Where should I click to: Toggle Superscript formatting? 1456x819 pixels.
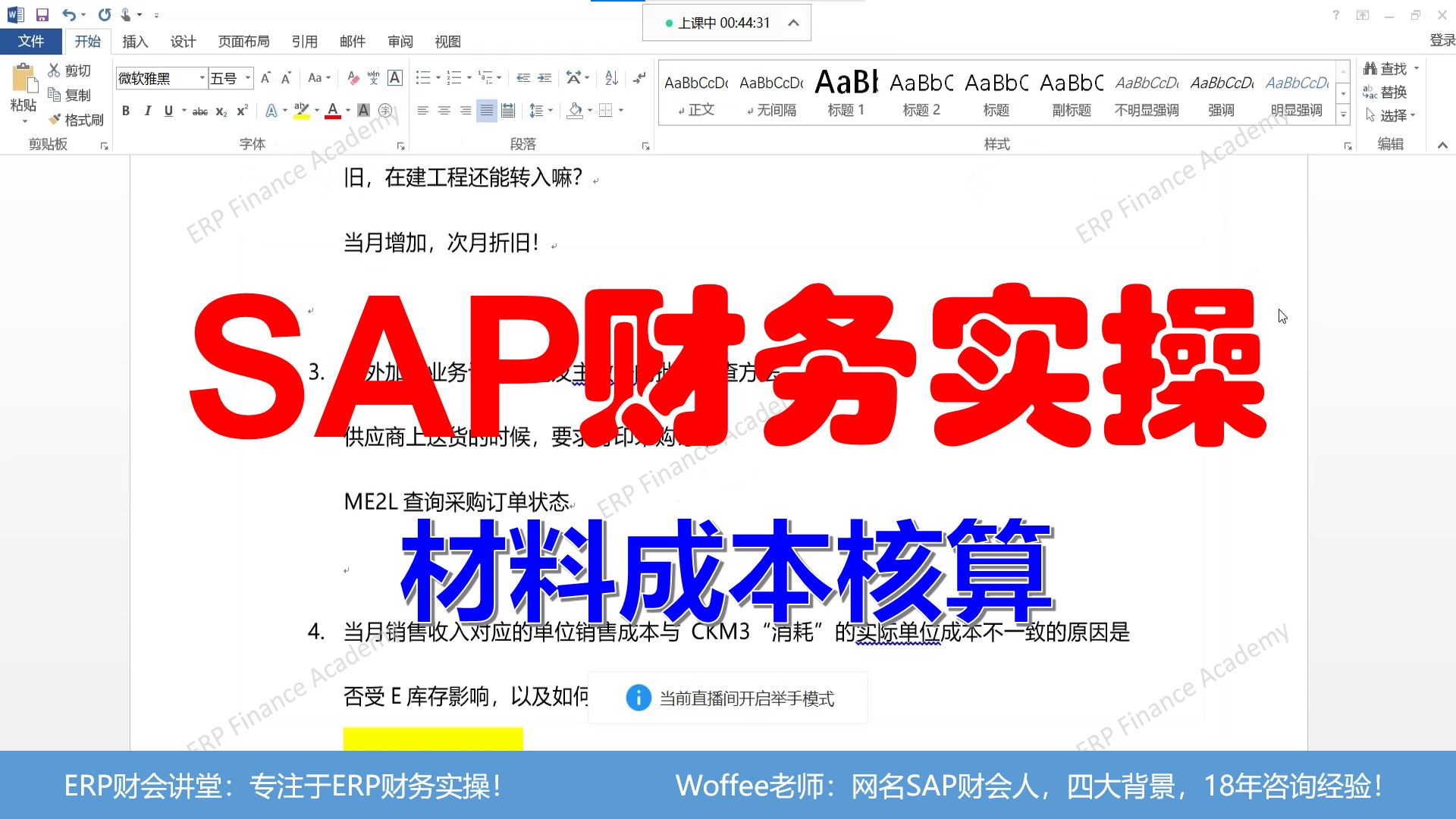tap(243, 111)
